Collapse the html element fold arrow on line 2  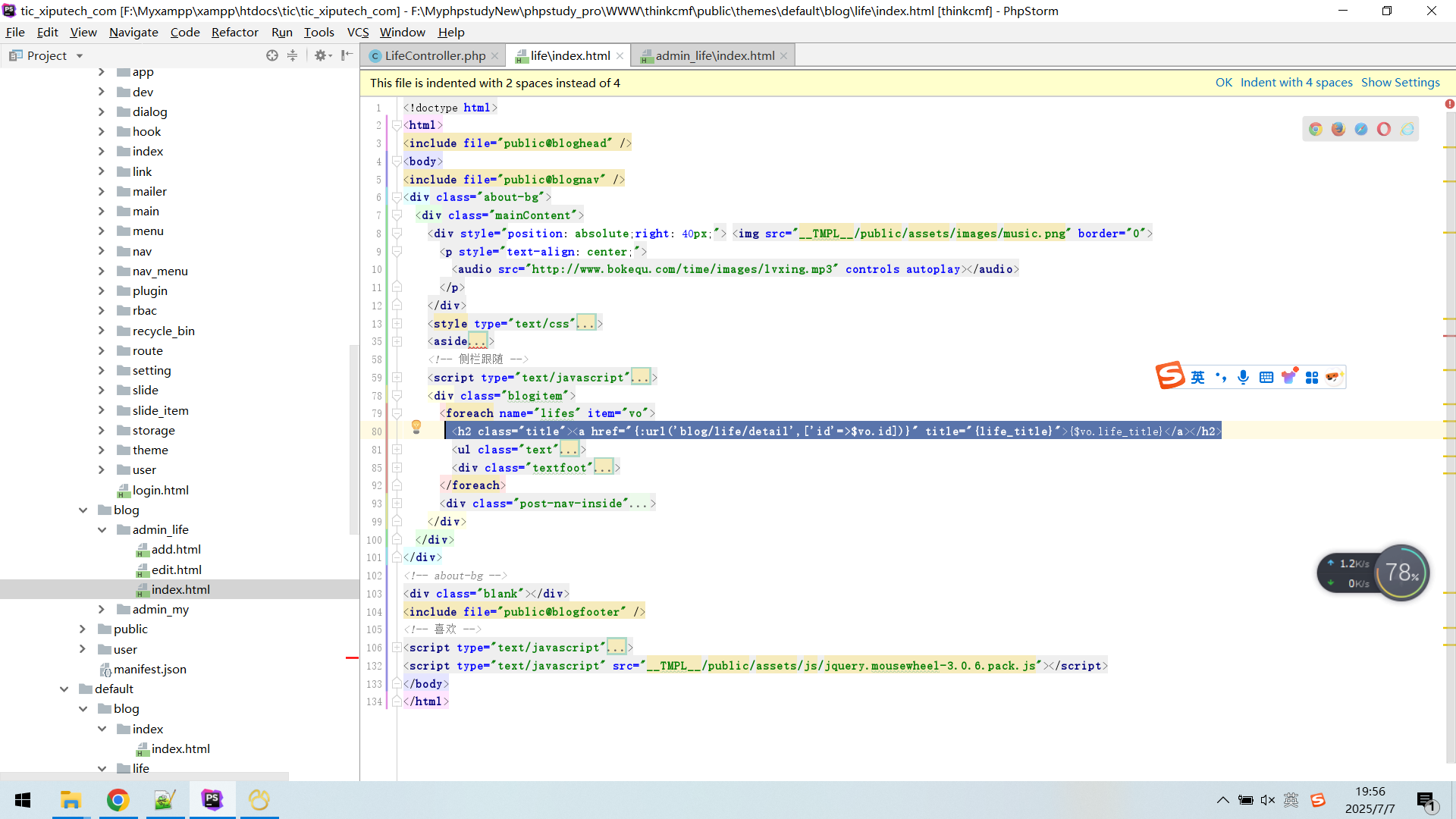(397, 125)
